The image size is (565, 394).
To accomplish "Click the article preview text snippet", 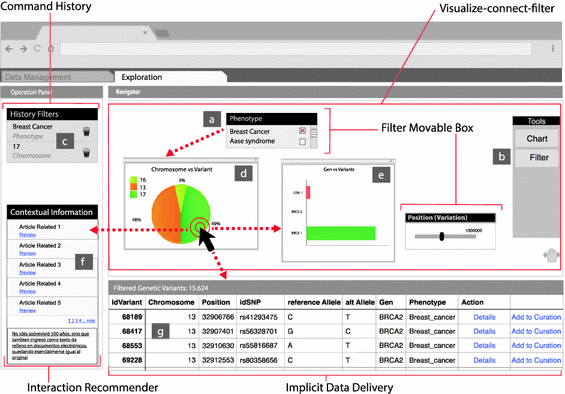I will (x=50, y=345).
